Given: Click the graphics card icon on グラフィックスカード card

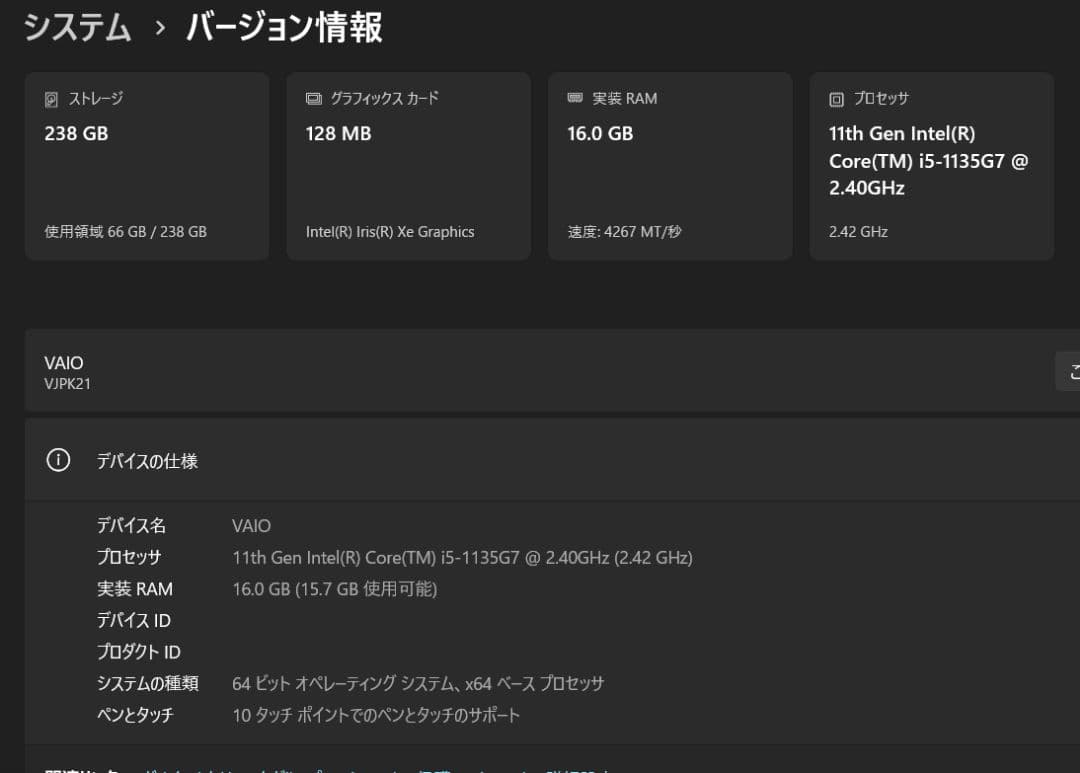Looking at the screenshot, I should coord(312,98).
